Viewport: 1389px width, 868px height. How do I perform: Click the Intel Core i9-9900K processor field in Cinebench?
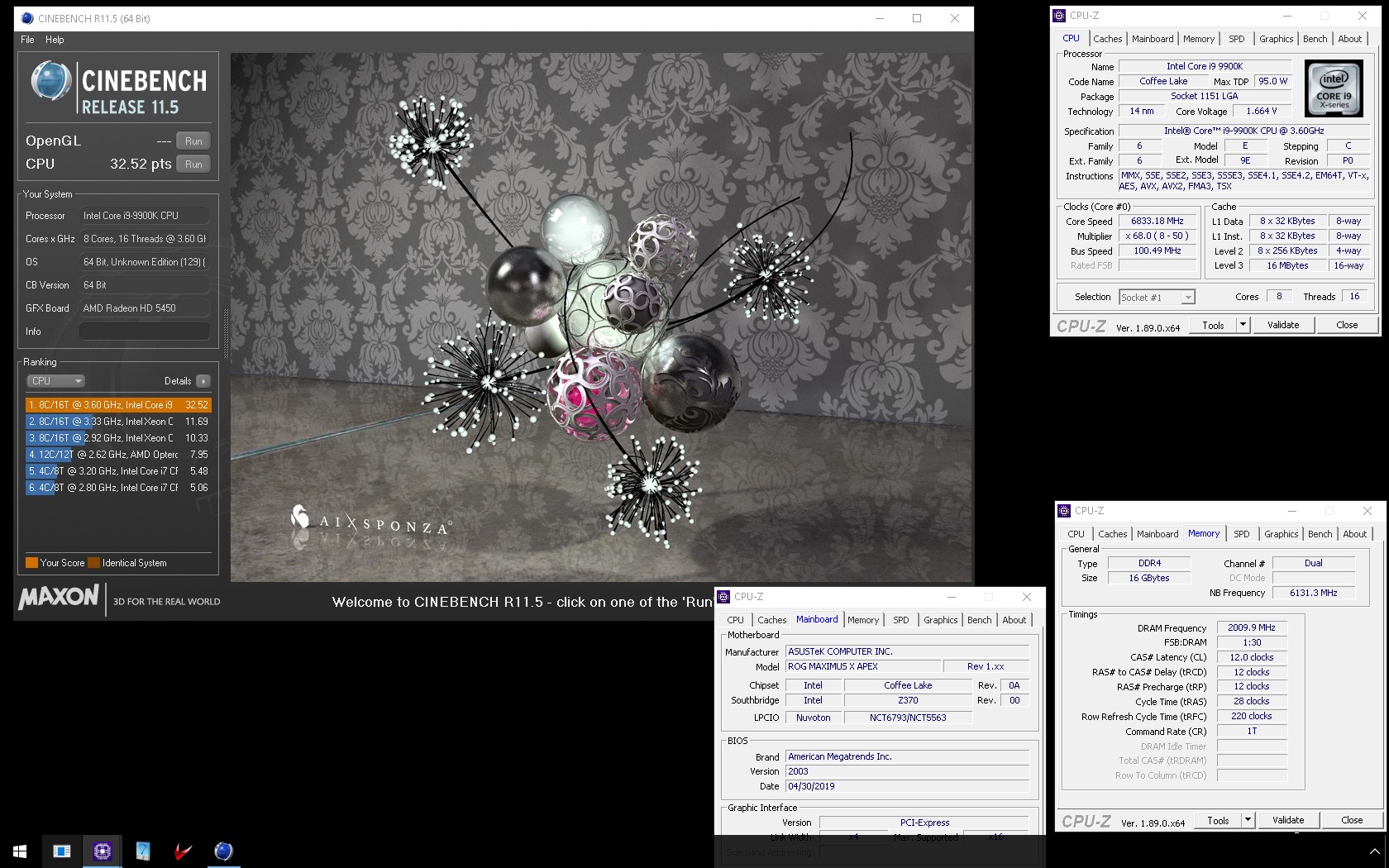coord(145,216)
